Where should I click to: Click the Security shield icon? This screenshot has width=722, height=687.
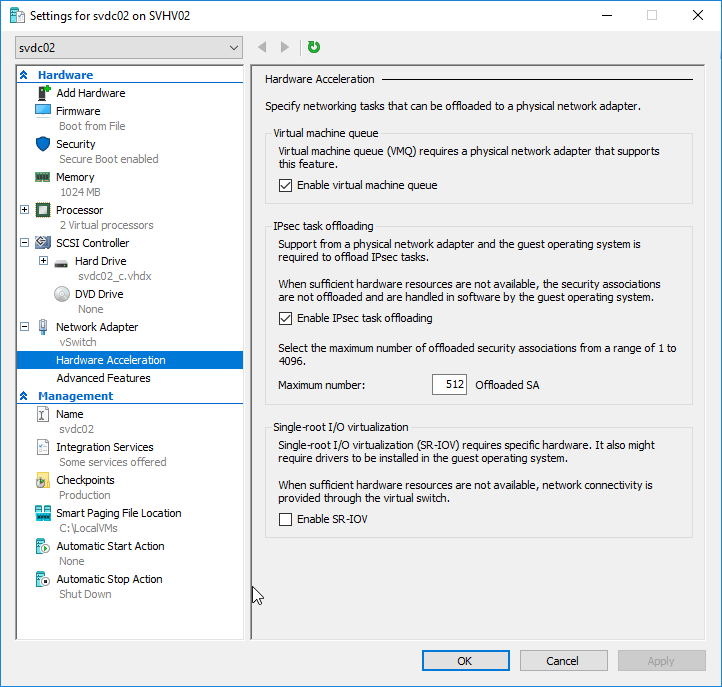[43, 144]
